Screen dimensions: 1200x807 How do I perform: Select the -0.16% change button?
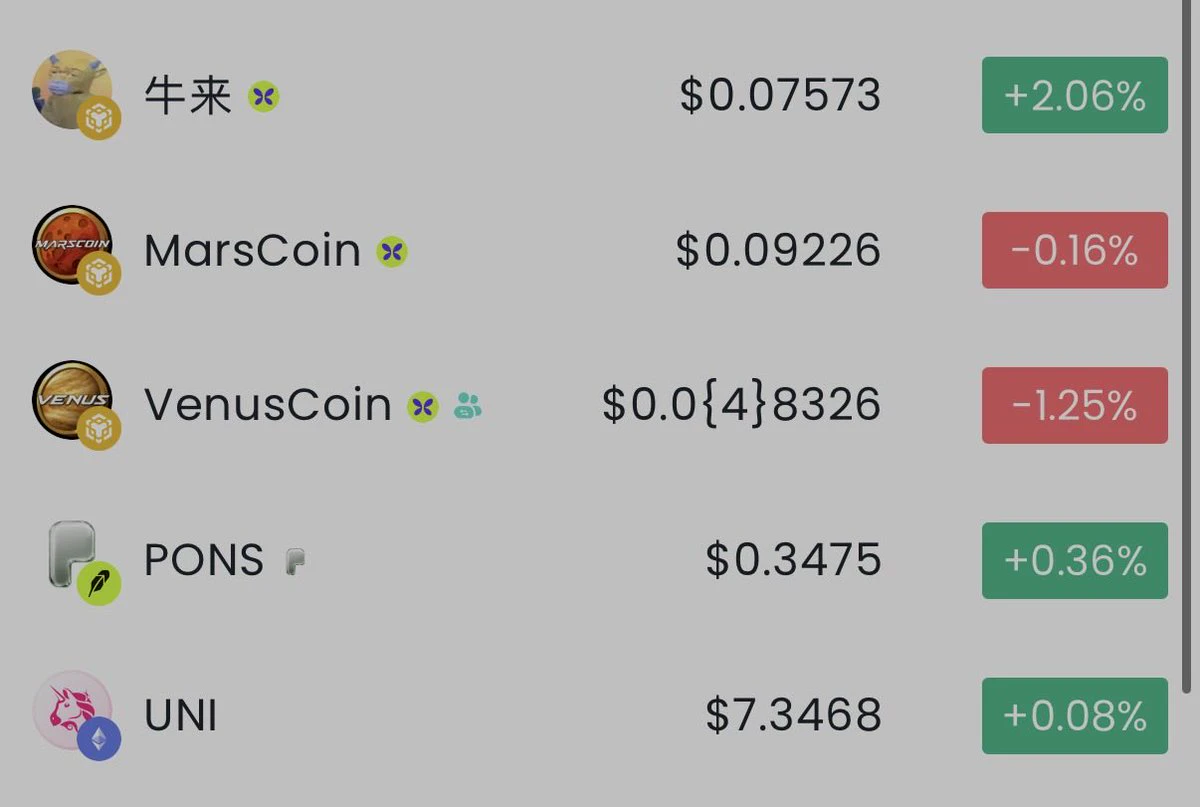click(x=1075, y=250)
